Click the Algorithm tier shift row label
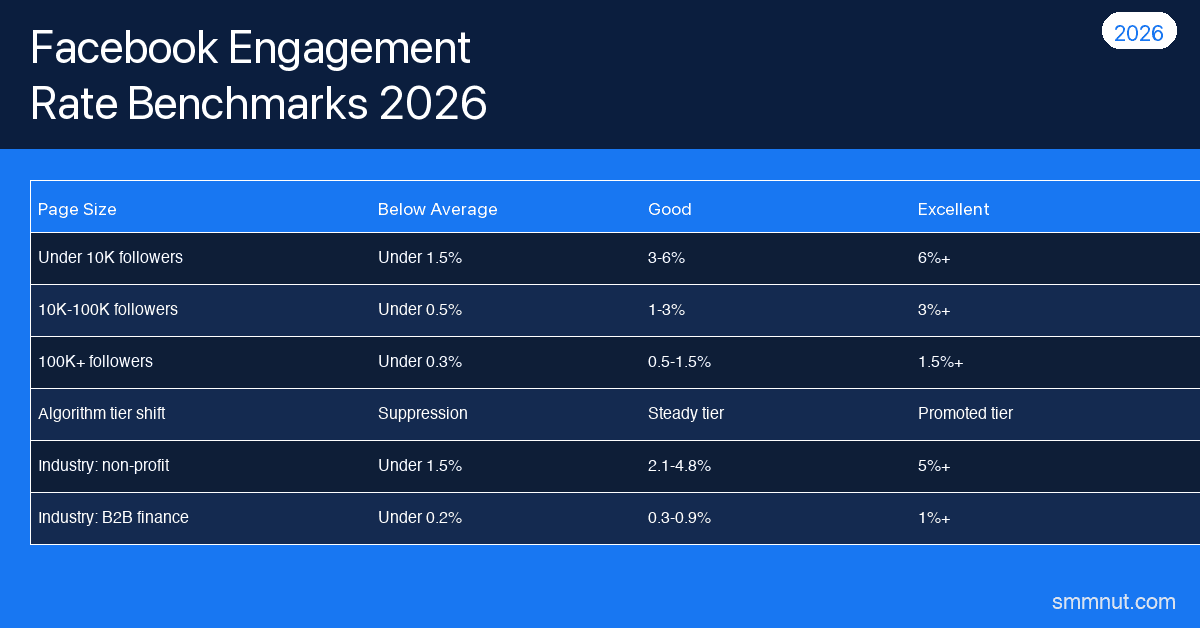1200x628 pixels. click(x=101, y=413)
